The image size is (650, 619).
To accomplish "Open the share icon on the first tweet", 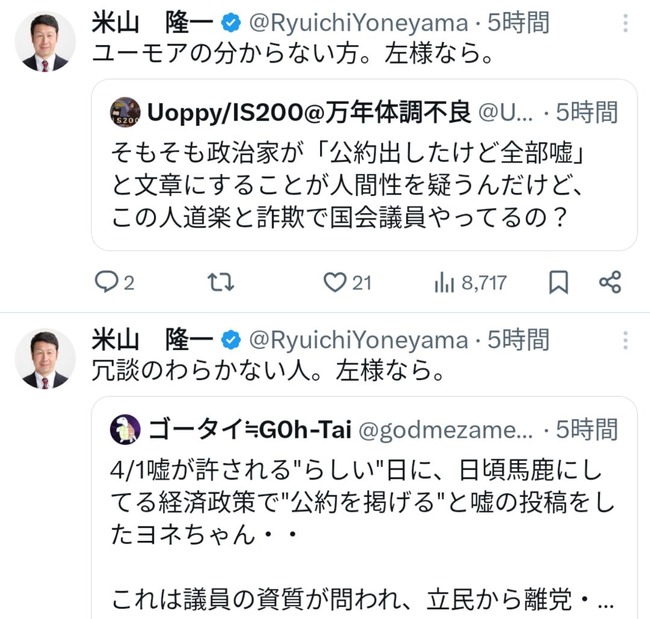I will point(610,283).
